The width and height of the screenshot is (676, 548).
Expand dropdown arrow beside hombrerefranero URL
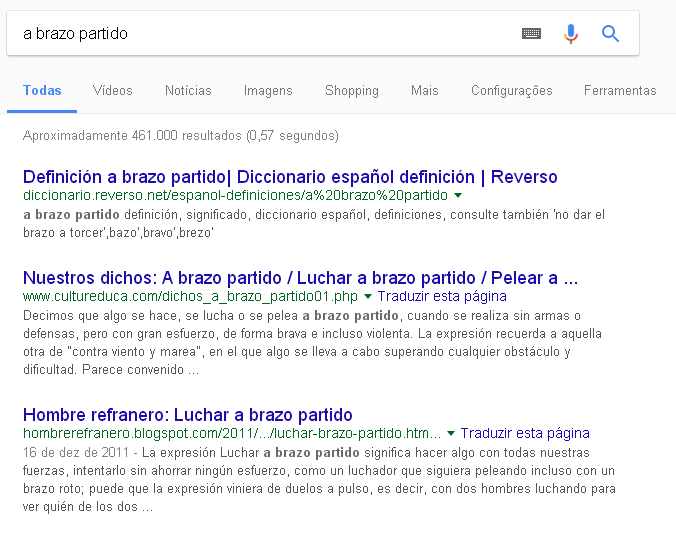[451, 434]
